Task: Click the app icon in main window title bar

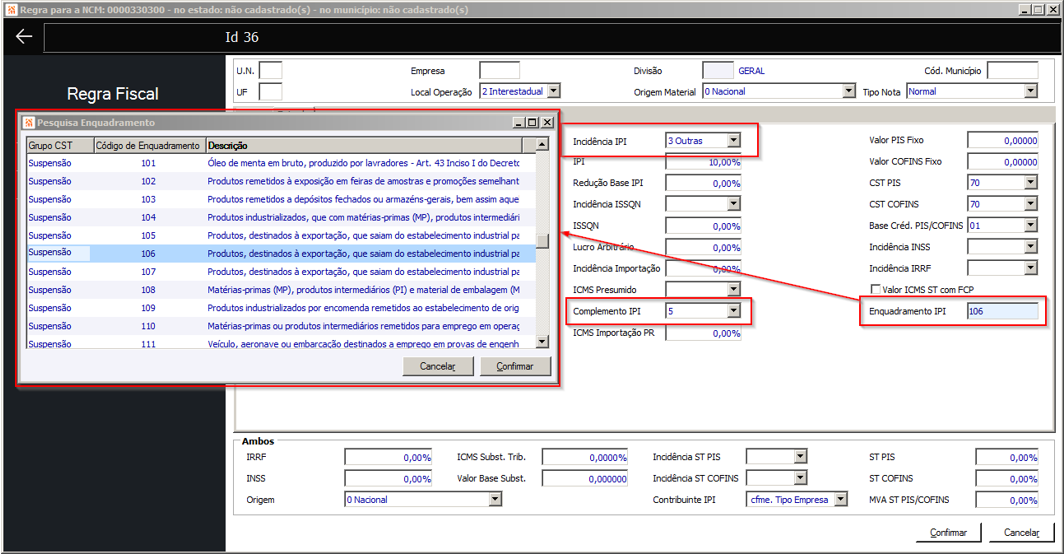Action: click(x=11, y=10)
